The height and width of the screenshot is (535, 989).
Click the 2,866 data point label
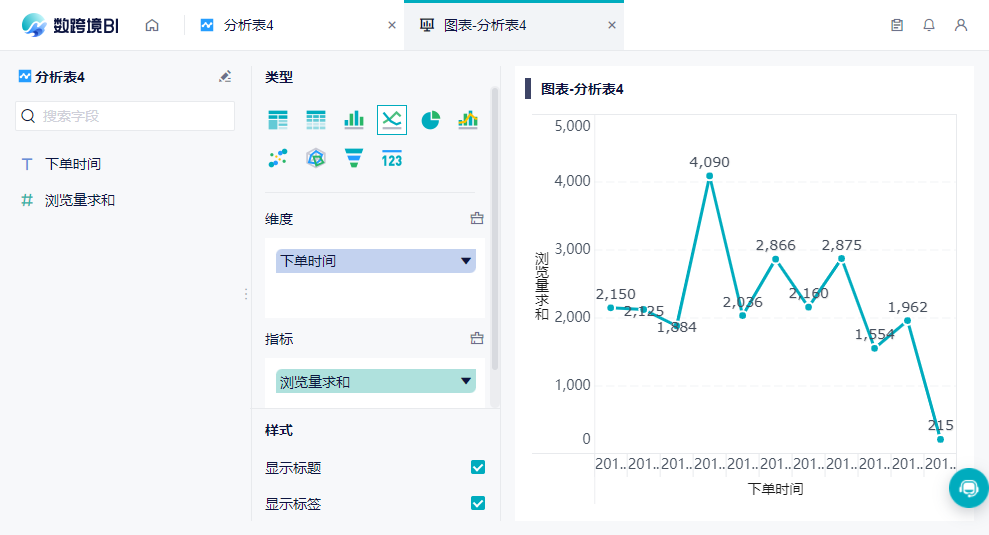(776, 245)
